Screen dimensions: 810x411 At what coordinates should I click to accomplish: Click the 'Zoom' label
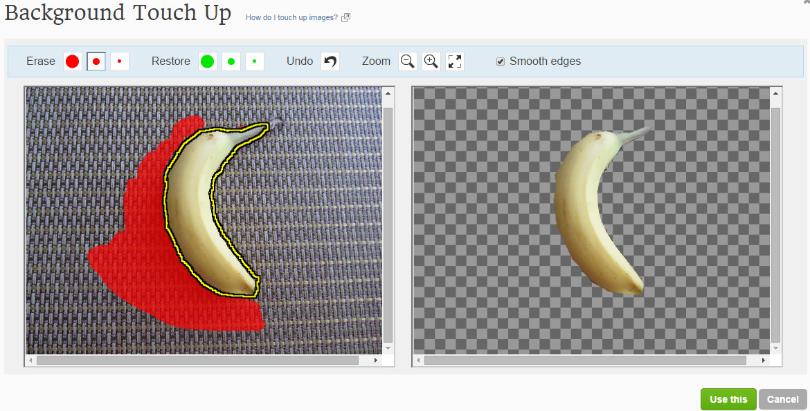click(x=376, y=61)
